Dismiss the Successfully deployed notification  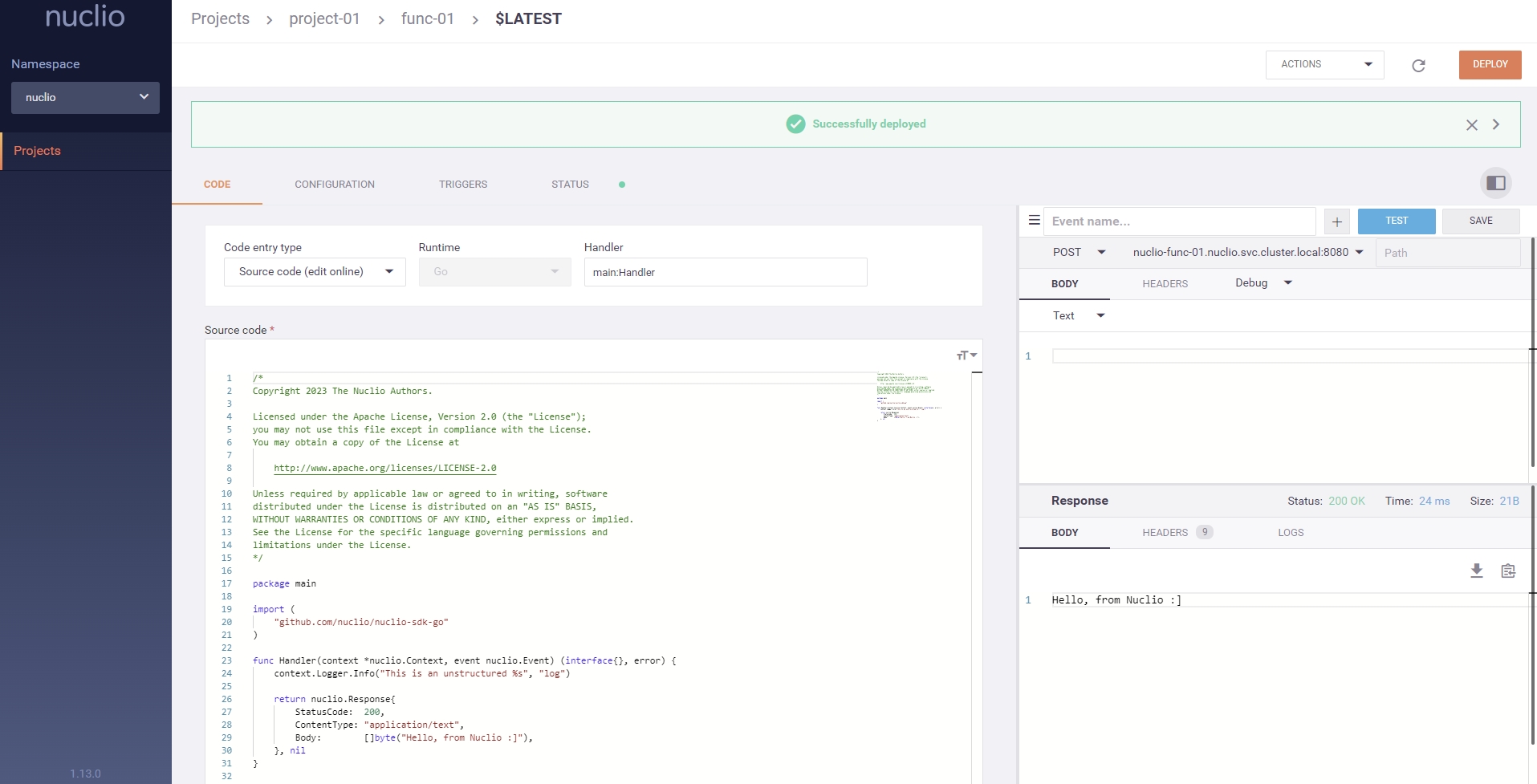pyautogui.click(x=1471, y=125)
